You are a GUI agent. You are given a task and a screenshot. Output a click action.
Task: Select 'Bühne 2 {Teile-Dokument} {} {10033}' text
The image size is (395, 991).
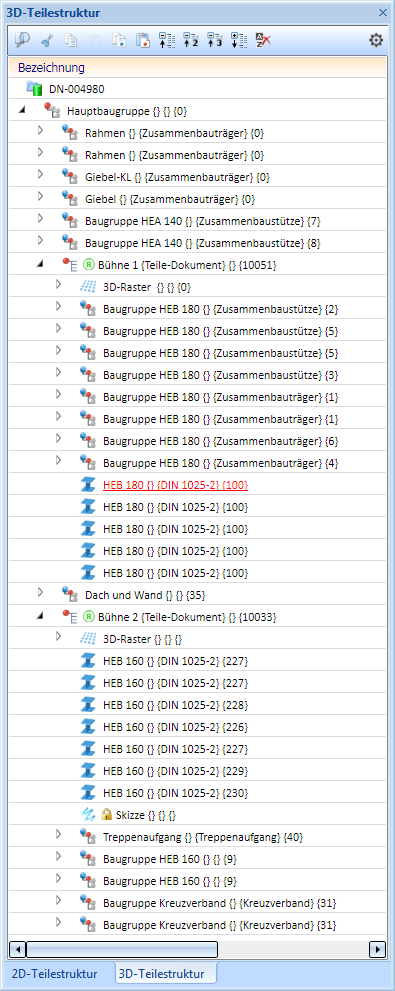[187, 617]
